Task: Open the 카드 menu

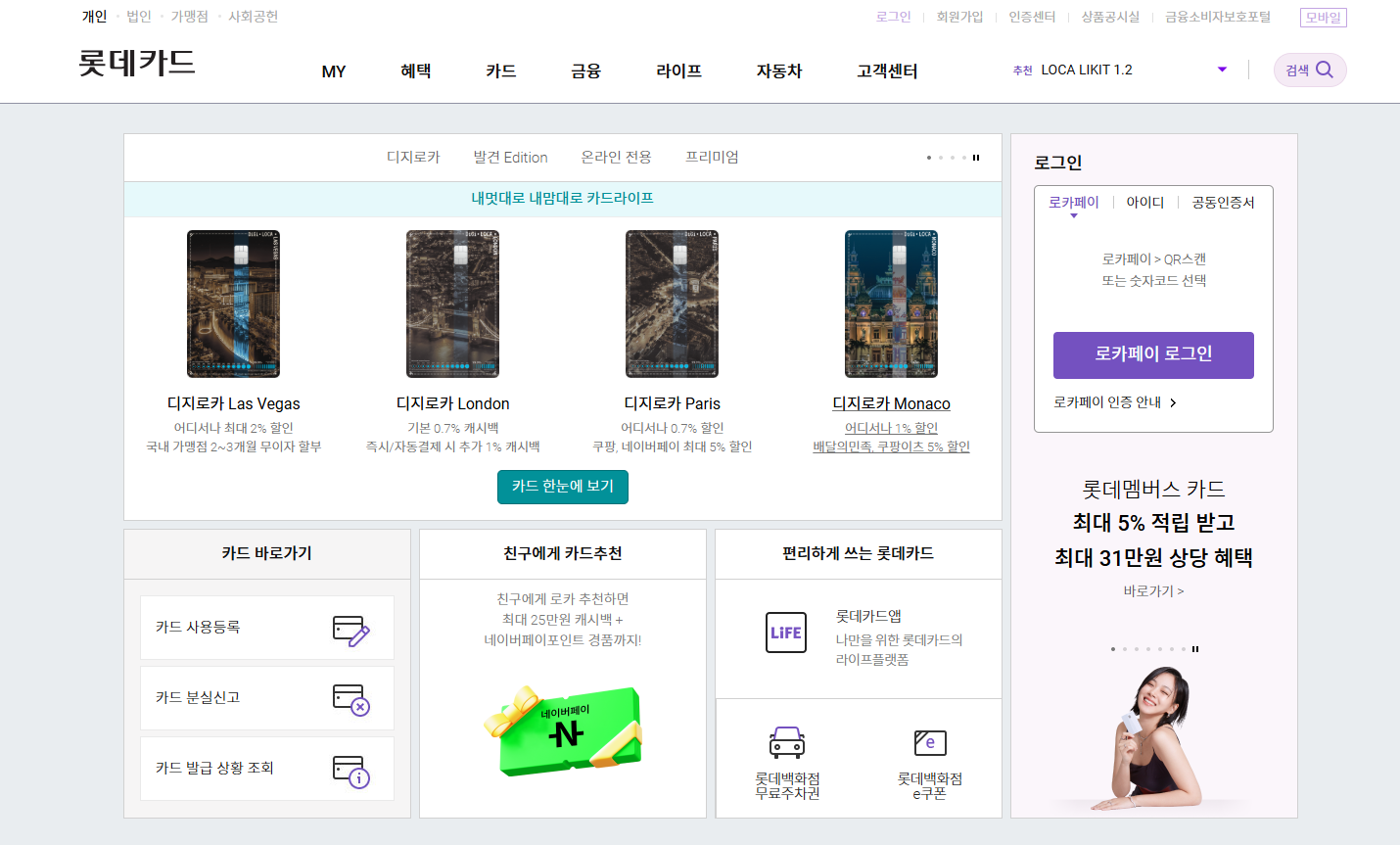Action: pos(501,71)
